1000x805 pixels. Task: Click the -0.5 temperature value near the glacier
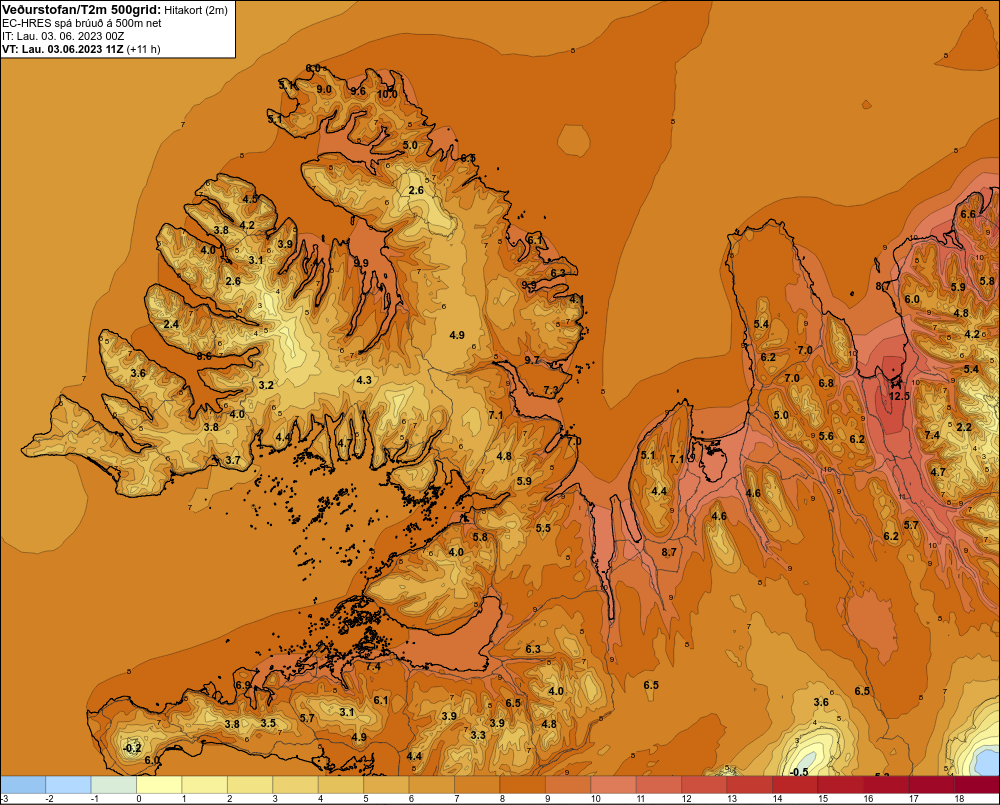798,772
